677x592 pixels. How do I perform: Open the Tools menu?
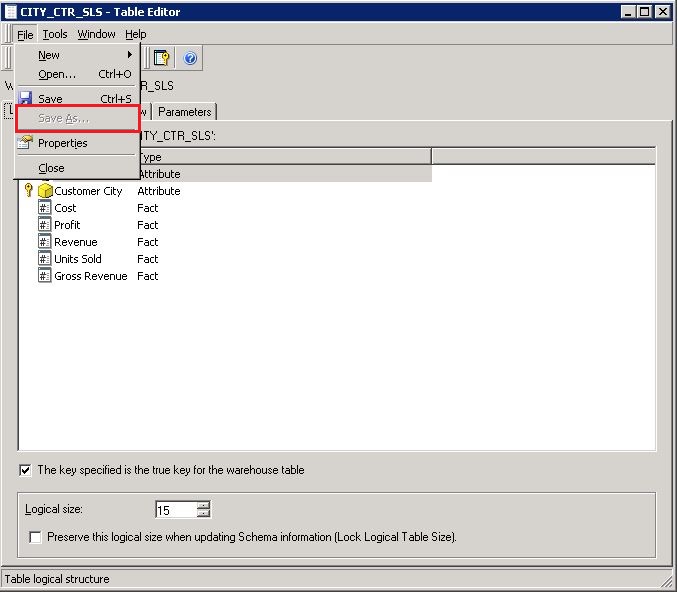pyautogui.click(x=55, y=34)
